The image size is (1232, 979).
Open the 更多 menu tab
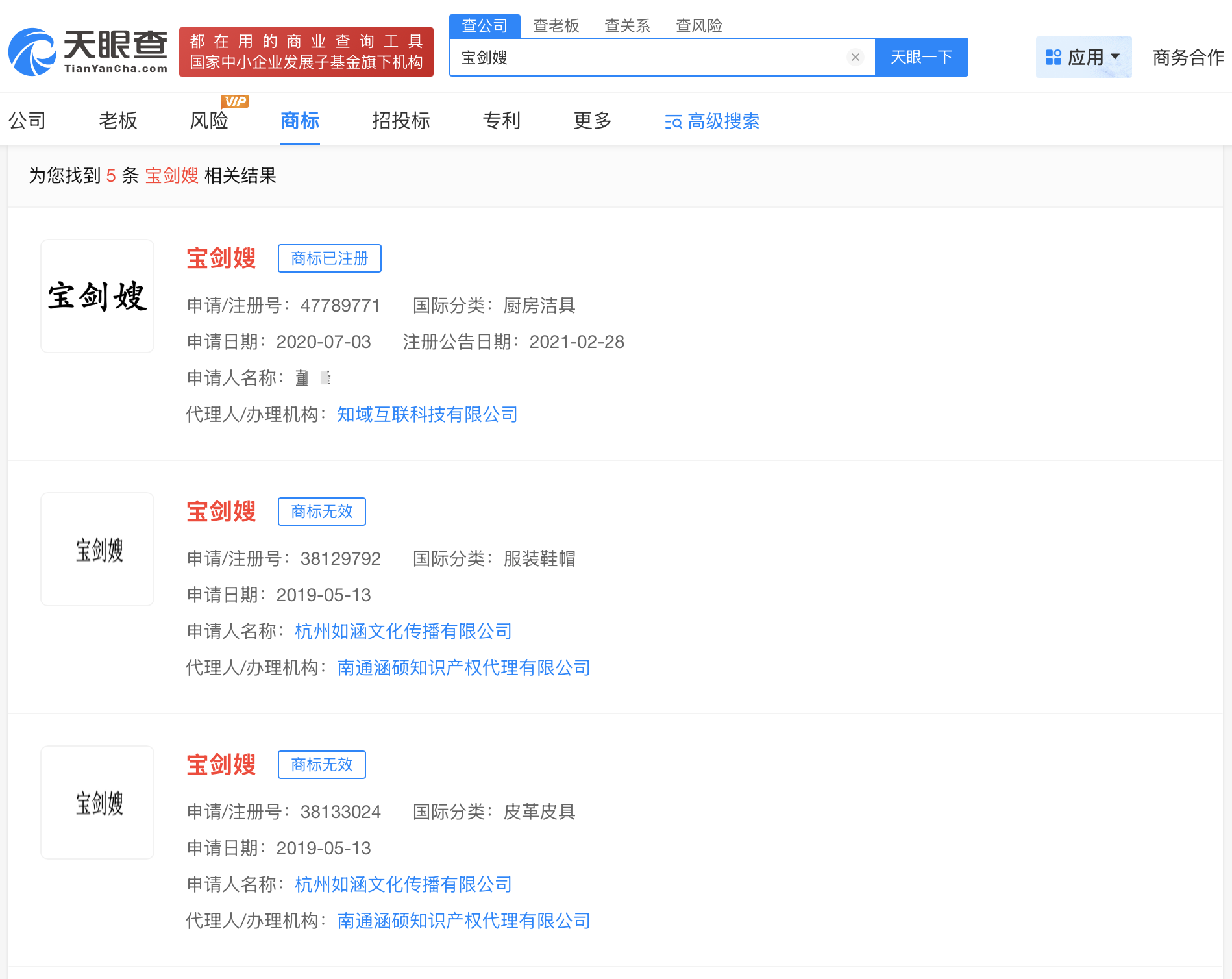[x=593, y=121]
